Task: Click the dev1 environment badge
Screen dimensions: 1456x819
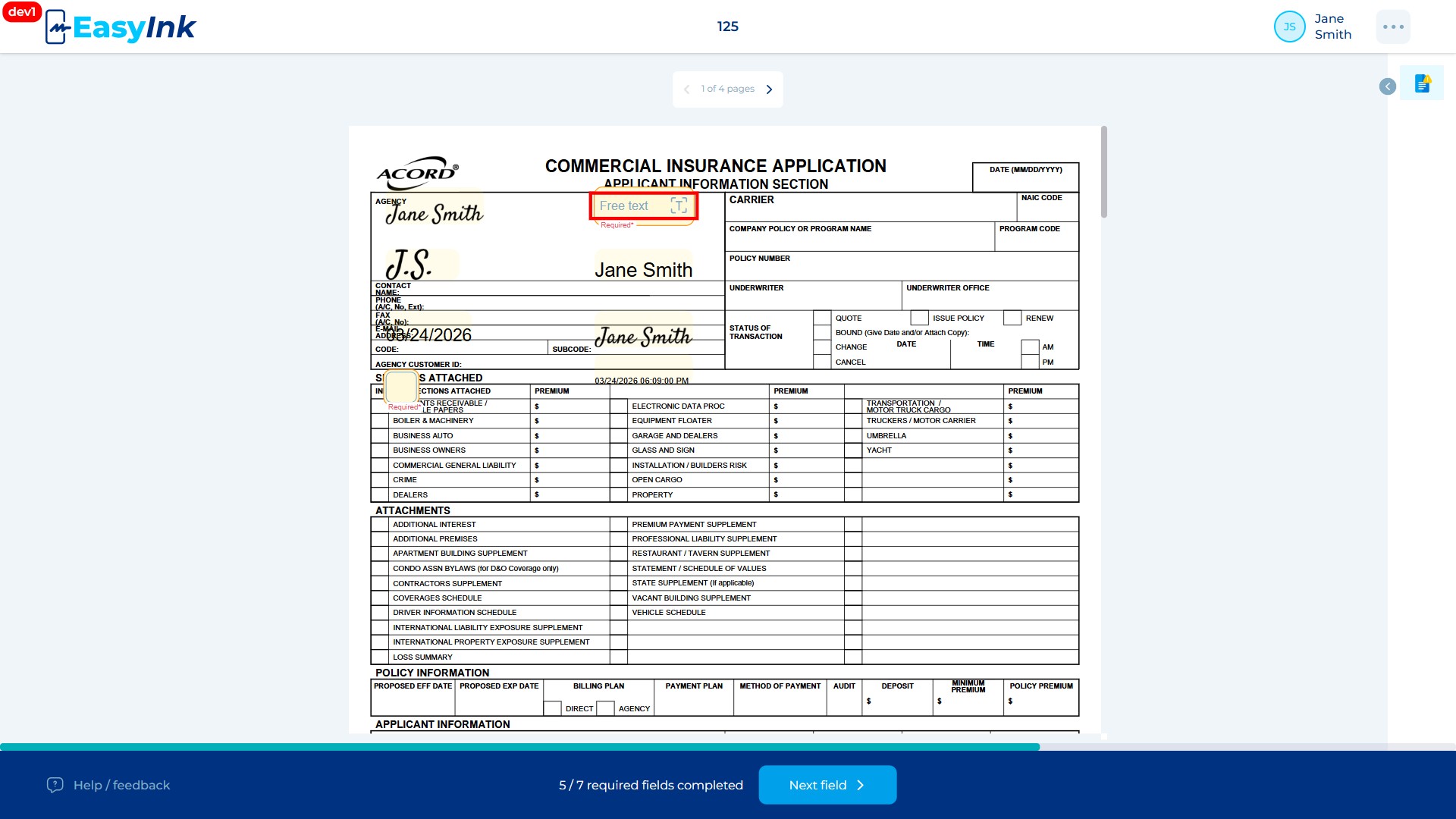Action: click(21, 12)
